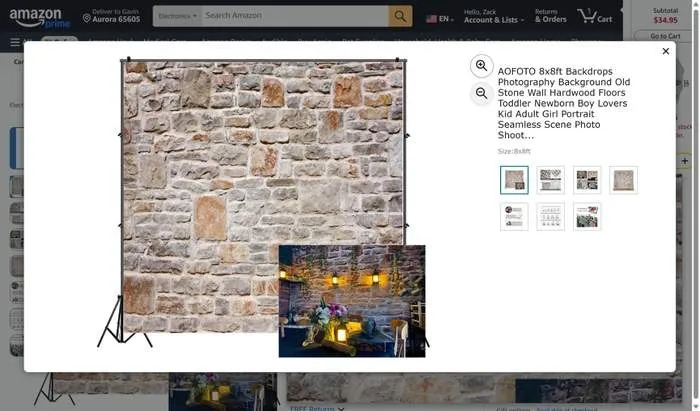Close the image viewer popup
Image resolution: width=700 pixels, height=411 pixels.
pyautogui.click(x=666, y=51)
